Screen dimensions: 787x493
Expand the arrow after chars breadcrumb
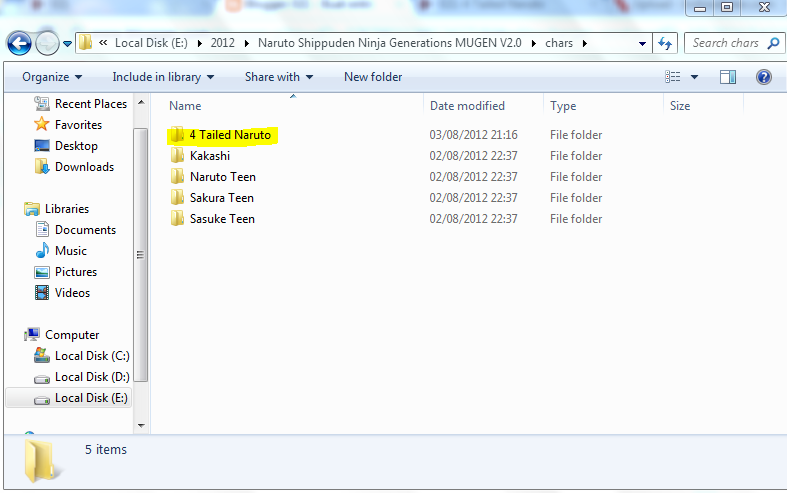585,44
